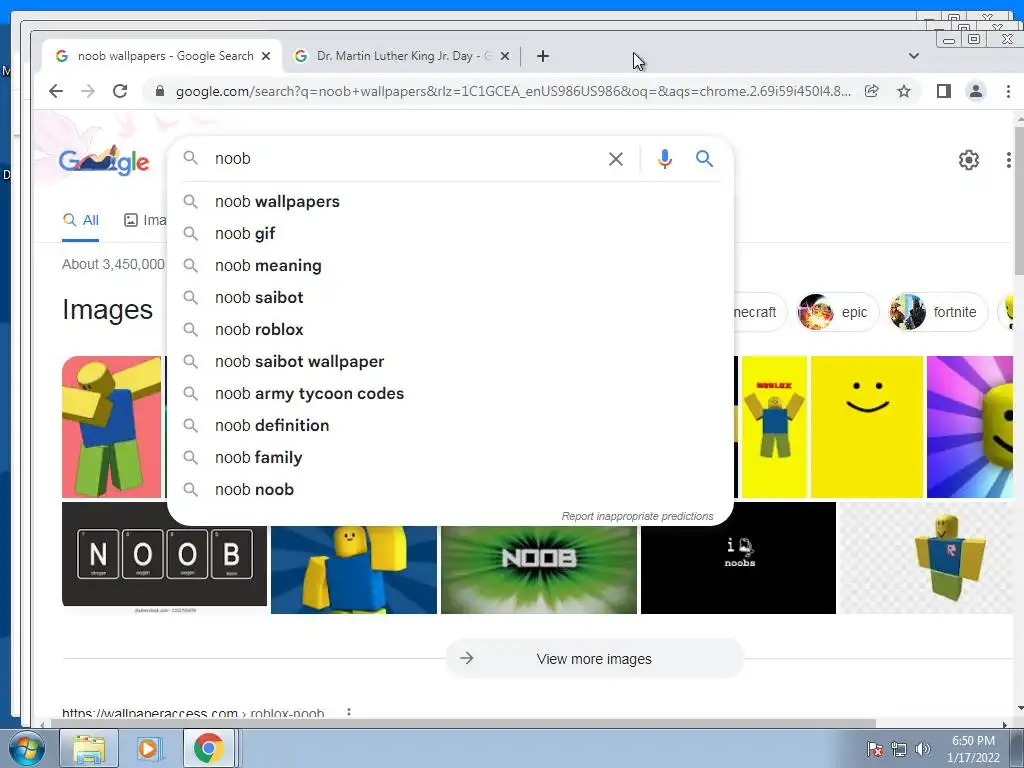Image resolution: width=1024 pixels, height=768 pixels.
Task: Start voice search with the microphone
Action: [665, 159]
